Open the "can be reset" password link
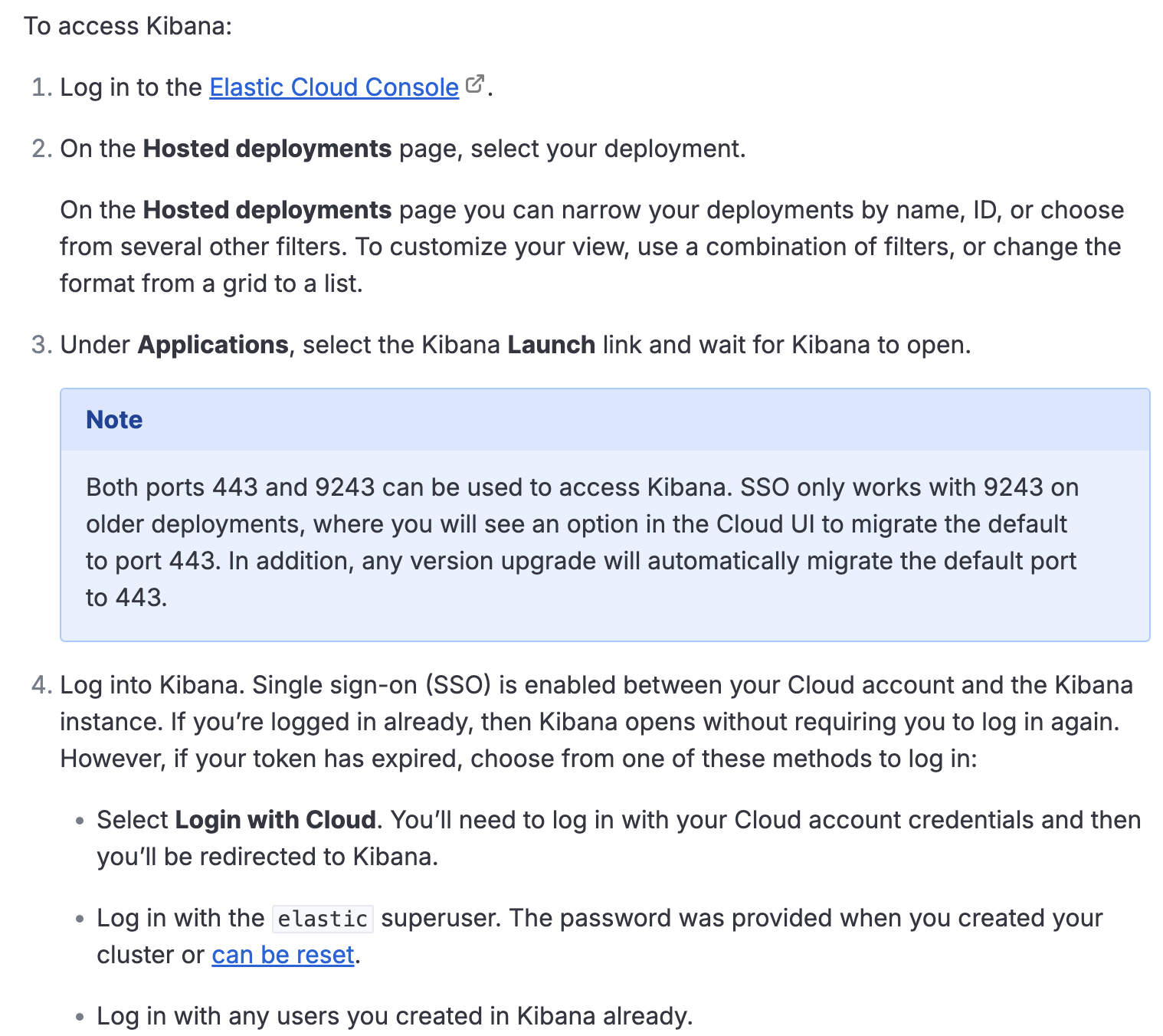This screenshot has width=1163, height=1036. [x=283, y=955]
